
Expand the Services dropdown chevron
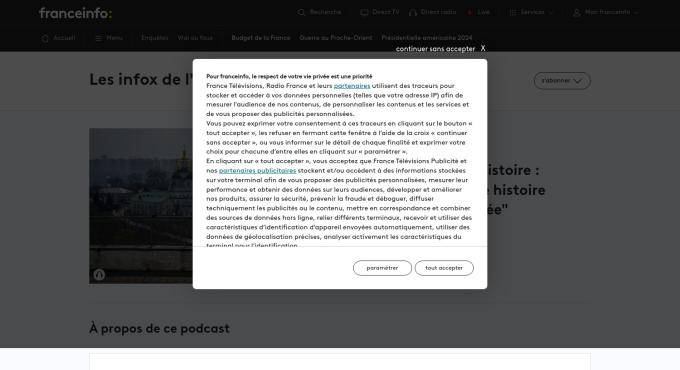(x=551, y=13)
